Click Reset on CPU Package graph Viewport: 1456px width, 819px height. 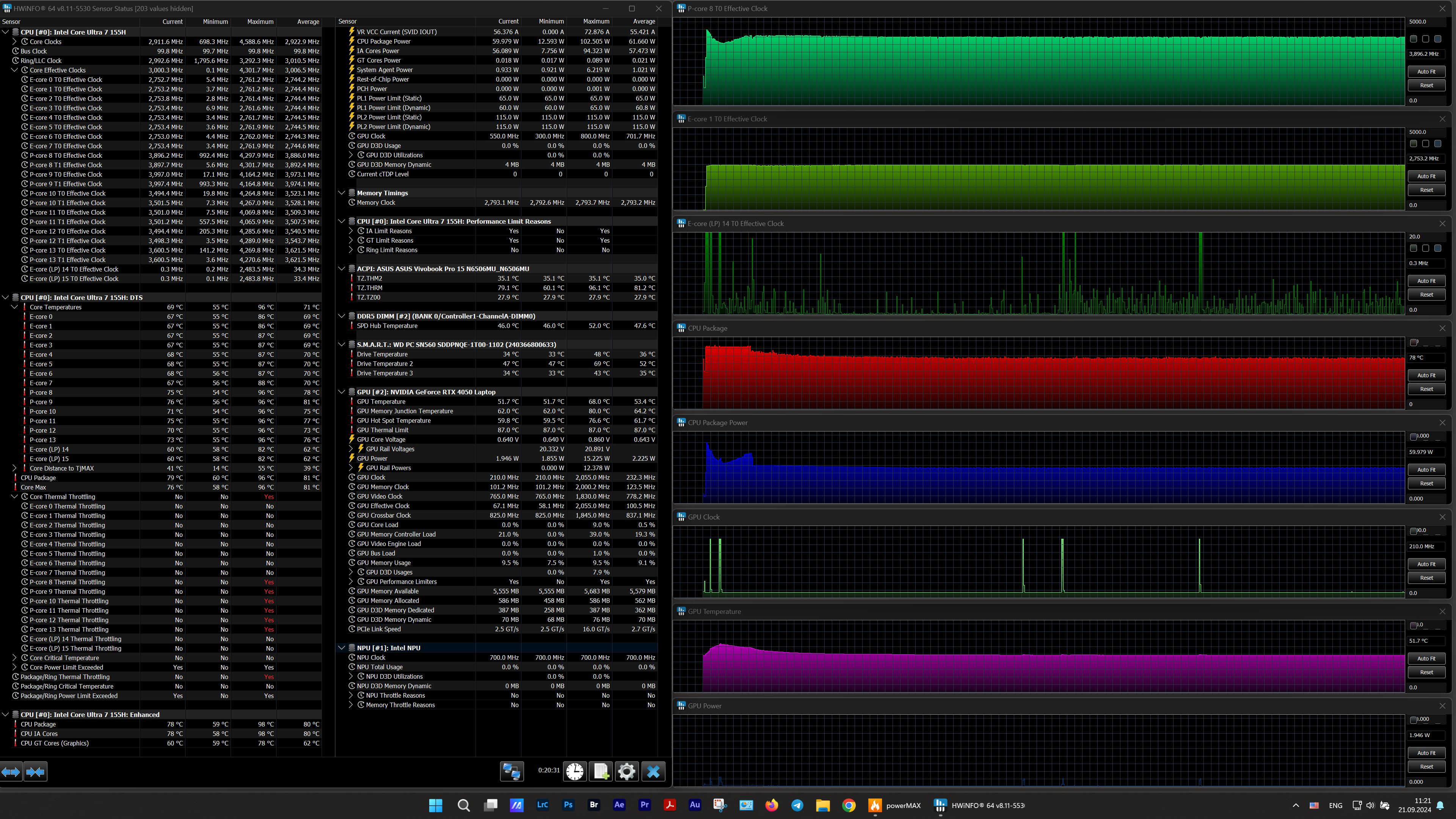point(1426,389)
